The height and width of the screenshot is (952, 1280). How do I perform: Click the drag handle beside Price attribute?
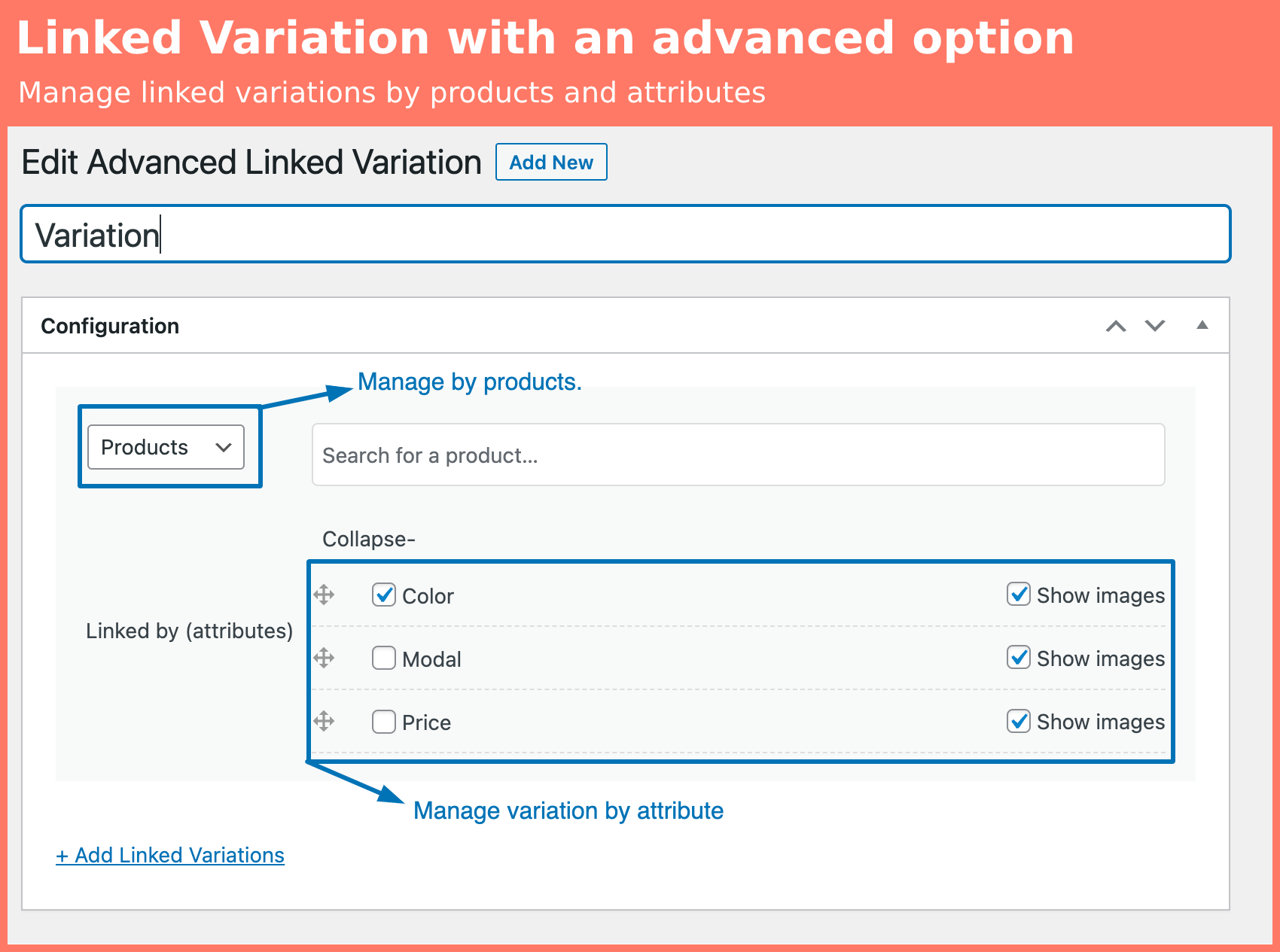point(324,721)
